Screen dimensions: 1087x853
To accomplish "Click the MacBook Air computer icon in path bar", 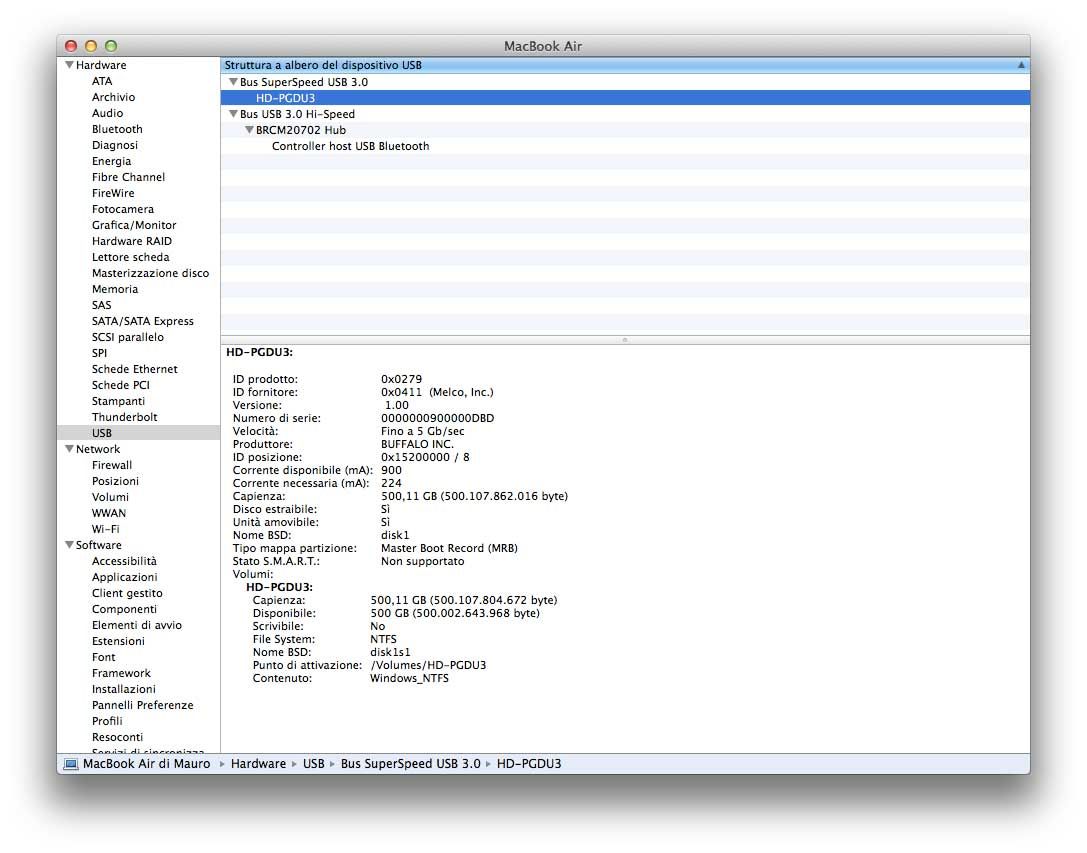I will click(71, 764).
